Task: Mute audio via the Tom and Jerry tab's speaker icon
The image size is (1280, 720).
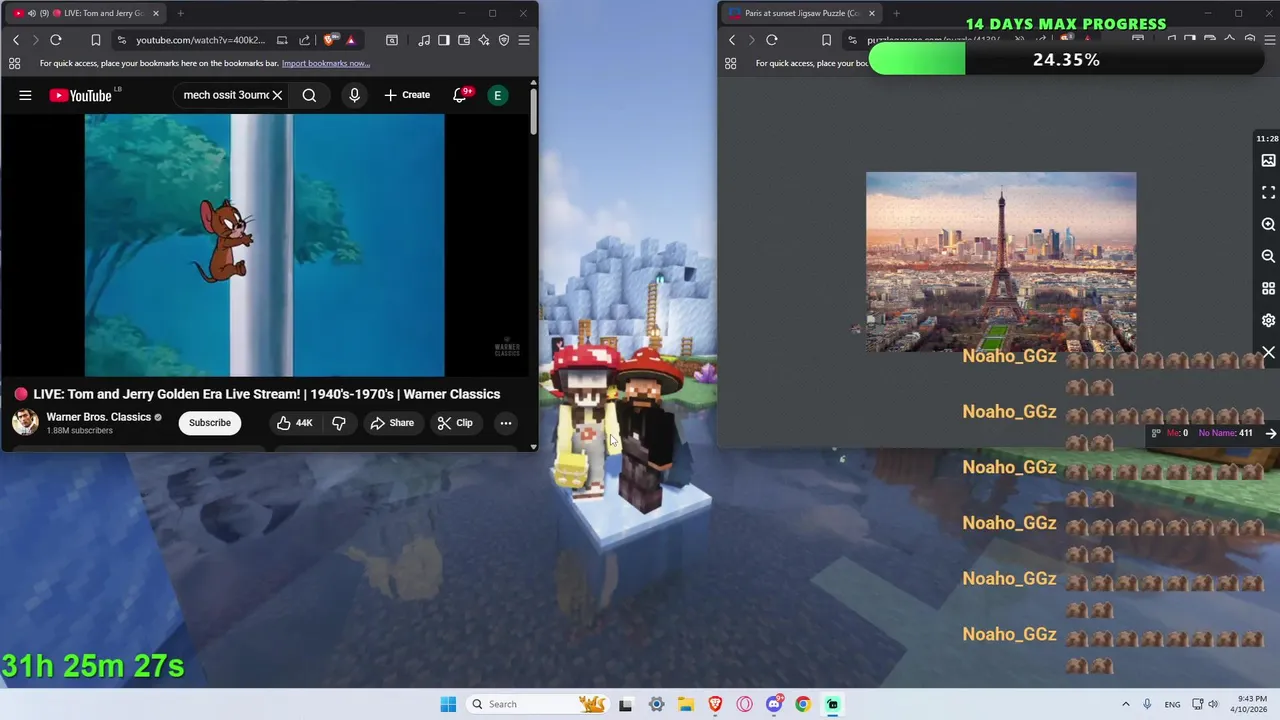Action: coord(31,13)
